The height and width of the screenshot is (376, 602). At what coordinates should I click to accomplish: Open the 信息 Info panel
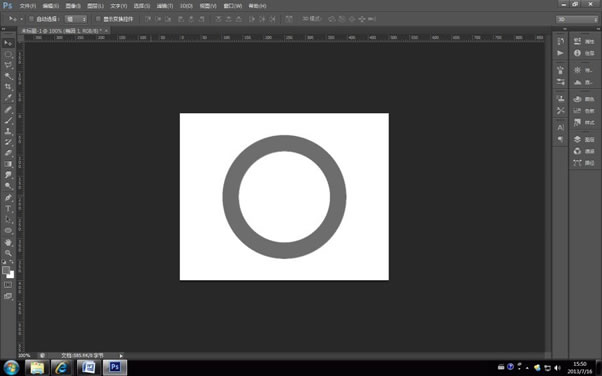click(x=584, y=53)
